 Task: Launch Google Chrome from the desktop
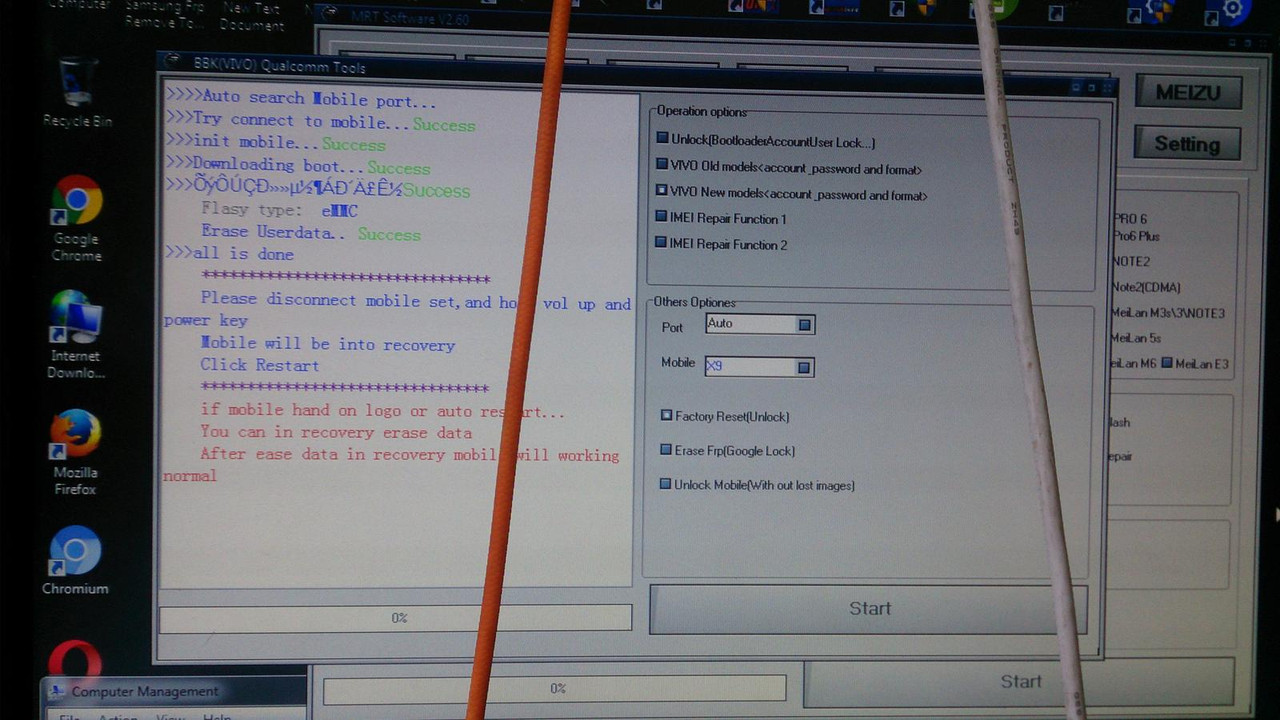pos(77,219)
